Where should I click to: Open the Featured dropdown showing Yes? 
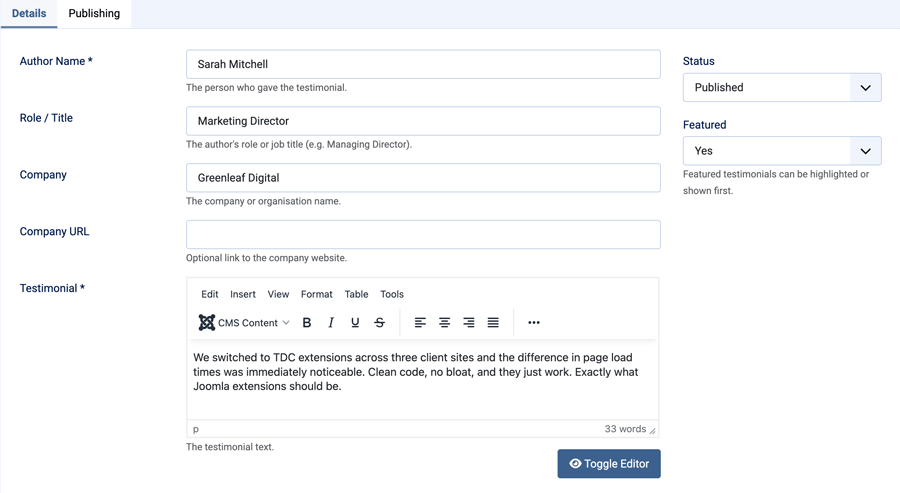click(x=782, y=151)
